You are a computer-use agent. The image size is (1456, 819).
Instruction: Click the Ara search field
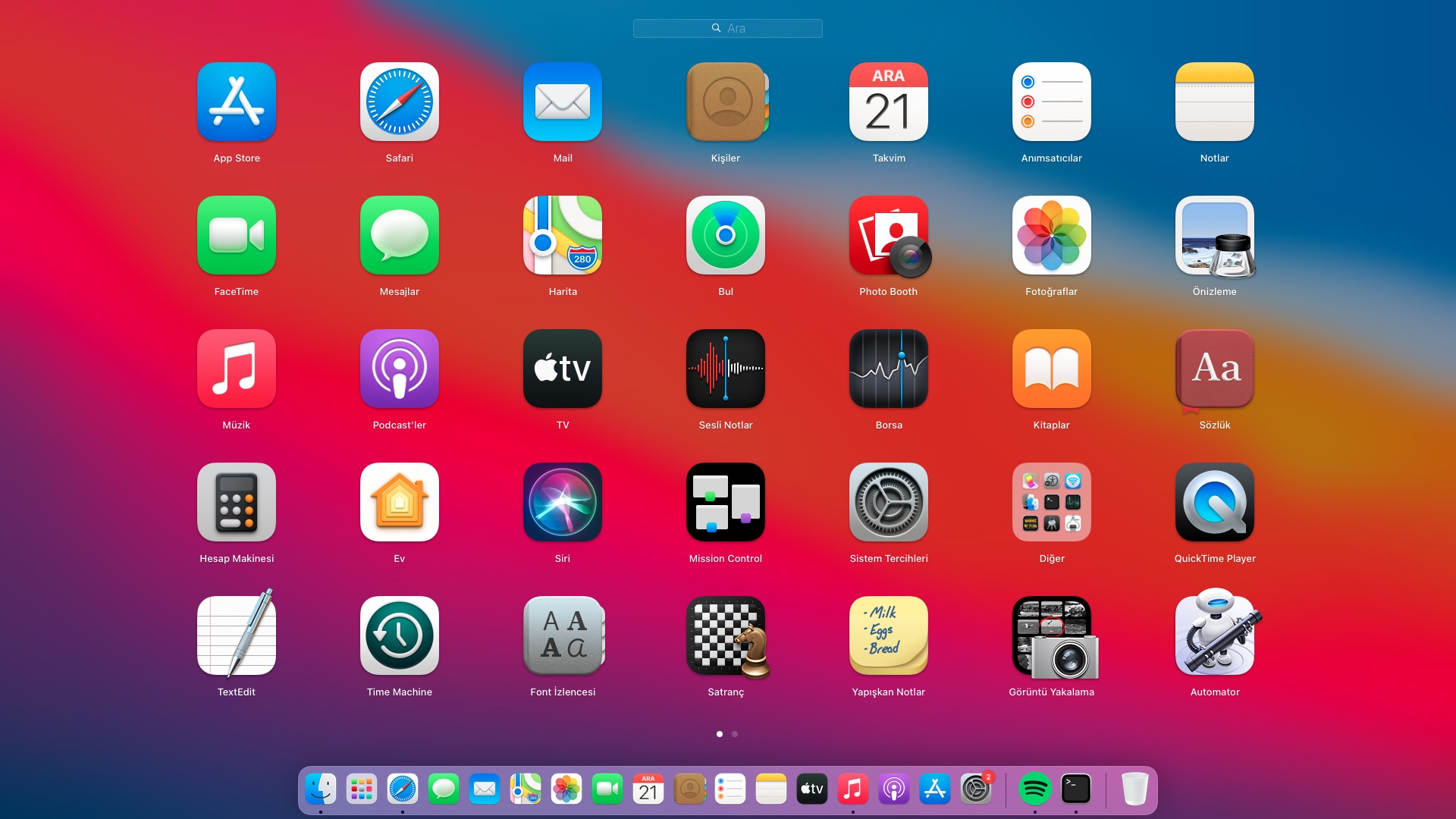coord(727,29)
